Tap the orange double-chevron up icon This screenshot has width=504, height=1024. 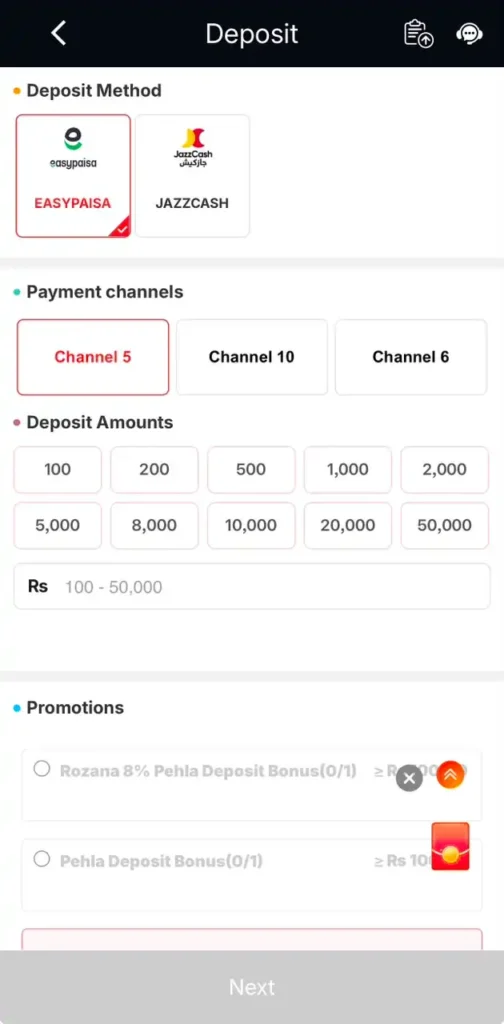coord(450,775)
